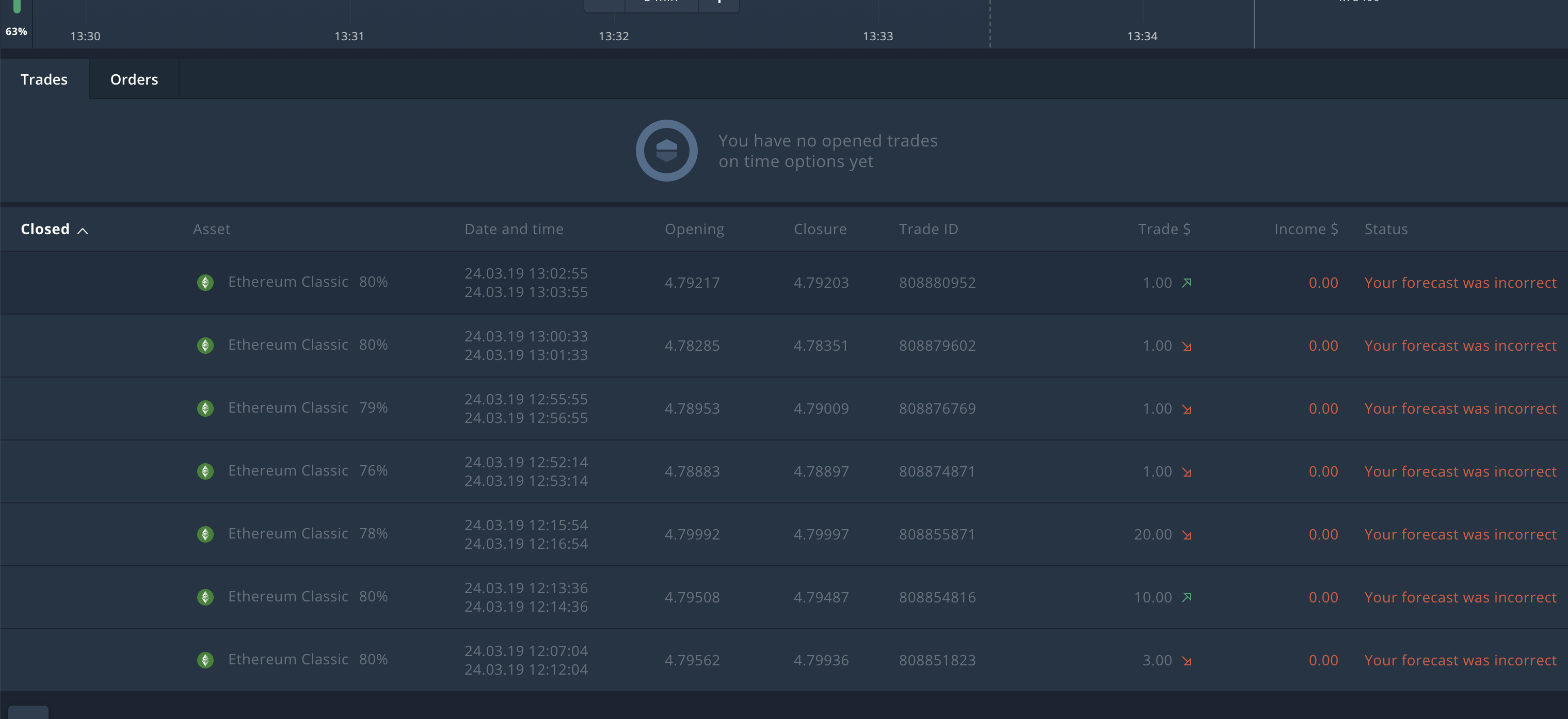Viewport: 1568px width, 719px height.
Task: Click the Ethereum Classic icon on trade 808879602
Action: 205,346
